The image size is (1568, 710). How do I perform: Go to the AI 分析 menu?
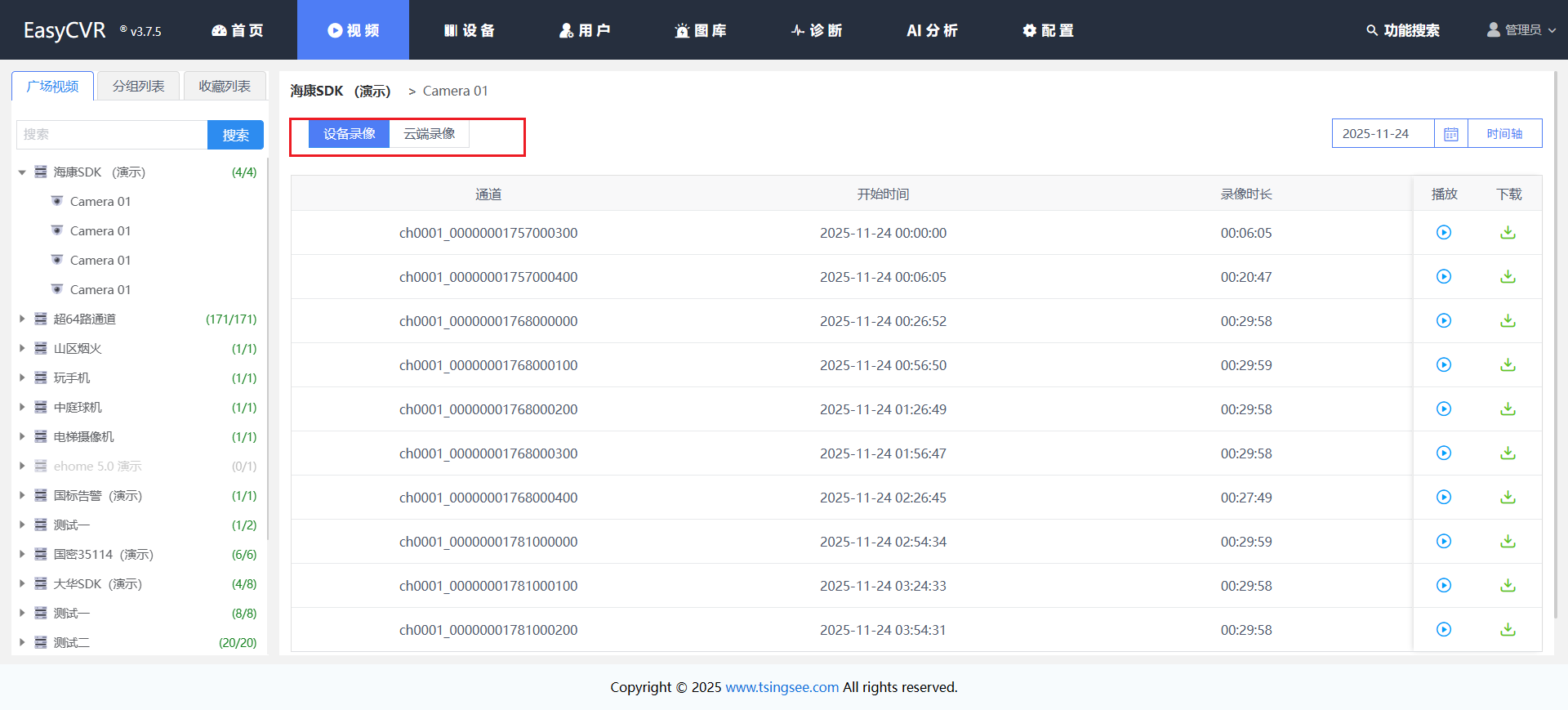click(931, 30)
